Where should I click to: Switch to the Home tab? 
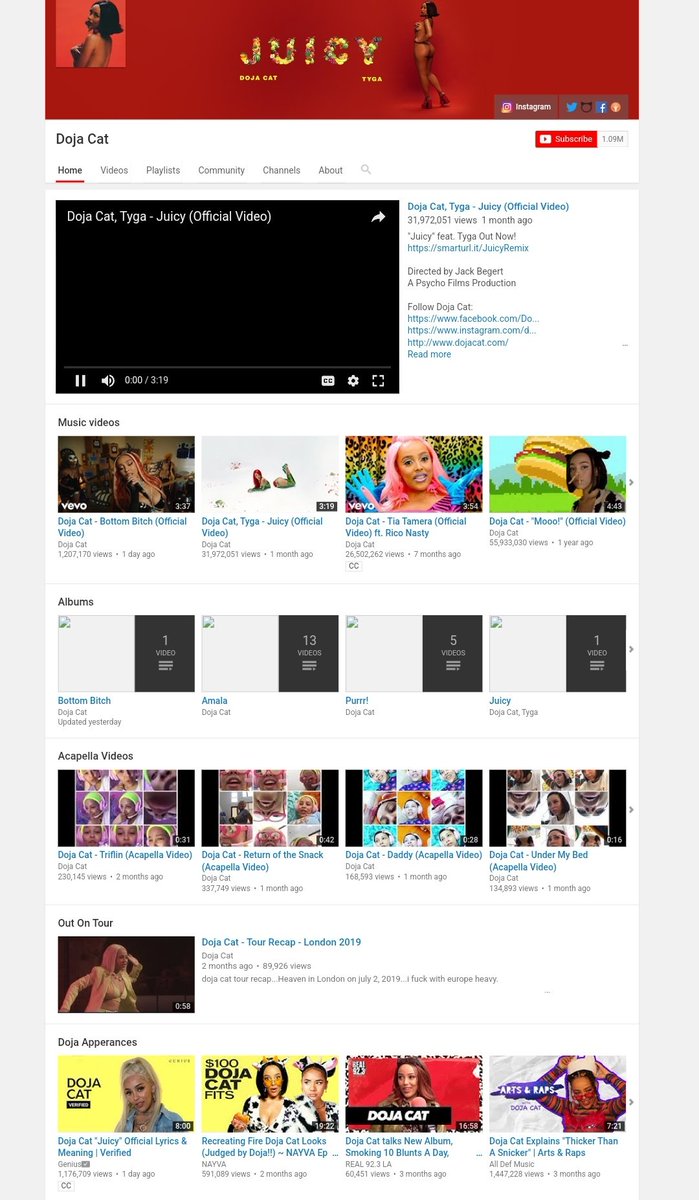click(70, 170)
